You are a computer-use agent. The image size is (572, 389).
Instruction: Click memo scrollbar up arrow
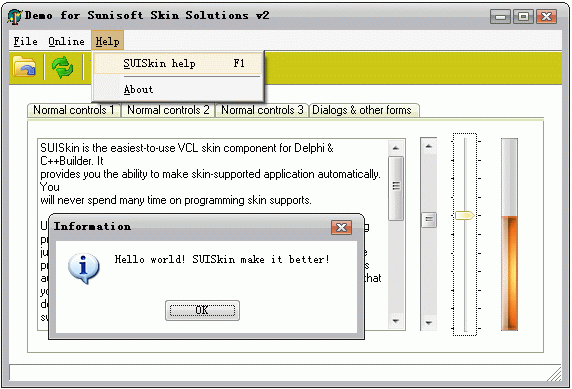396,148
